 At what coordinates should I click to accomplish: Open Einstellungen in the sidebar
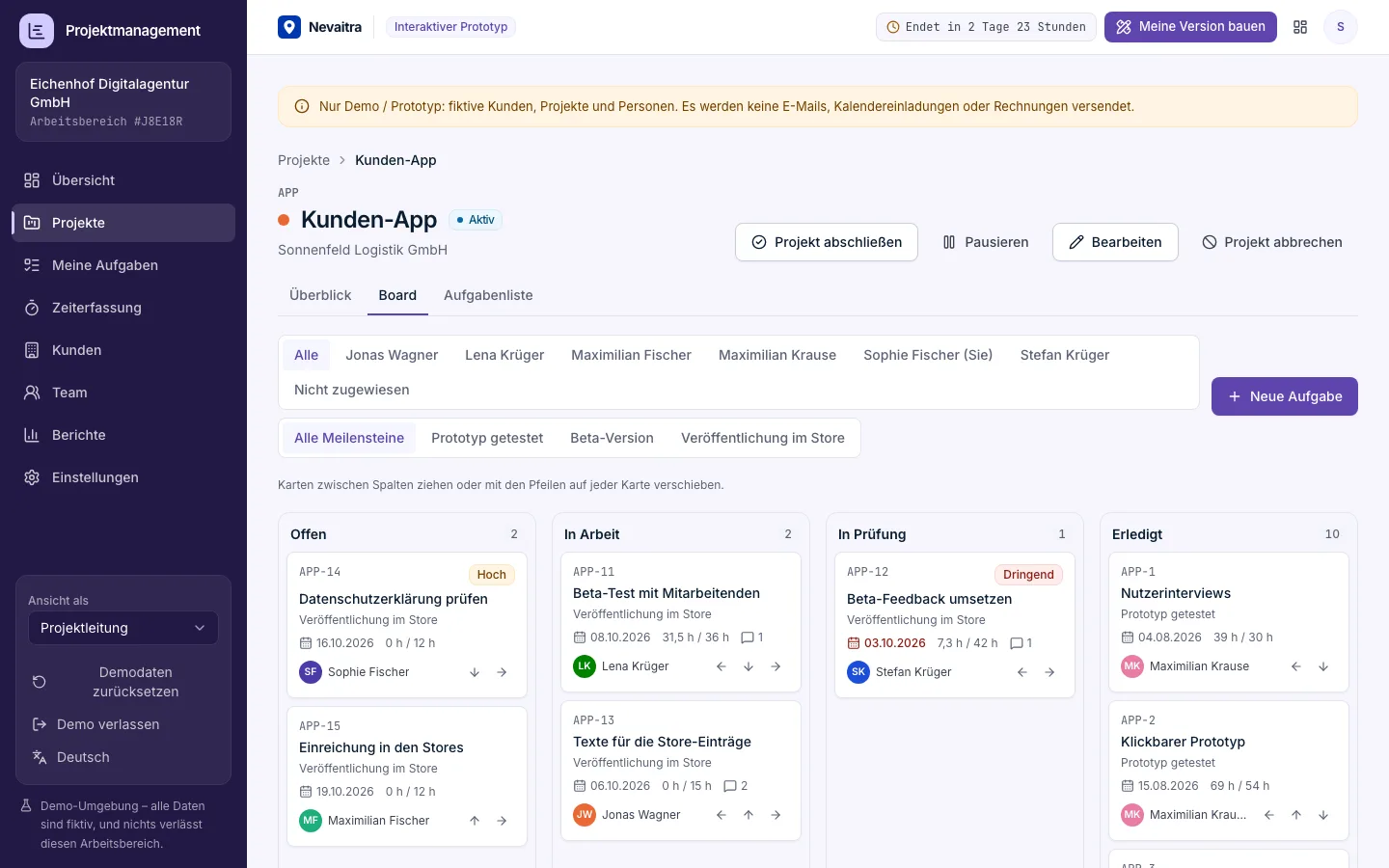tap(123, 477)
